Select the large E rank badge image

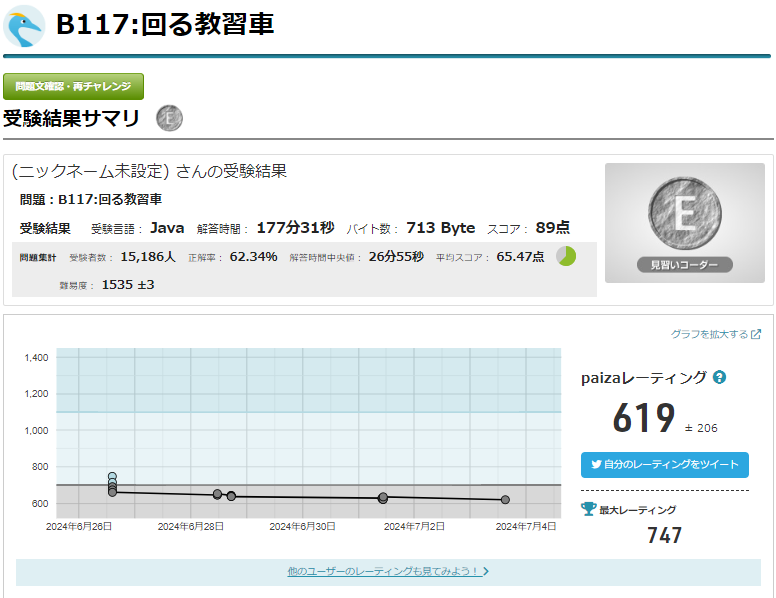coord(684,212)
